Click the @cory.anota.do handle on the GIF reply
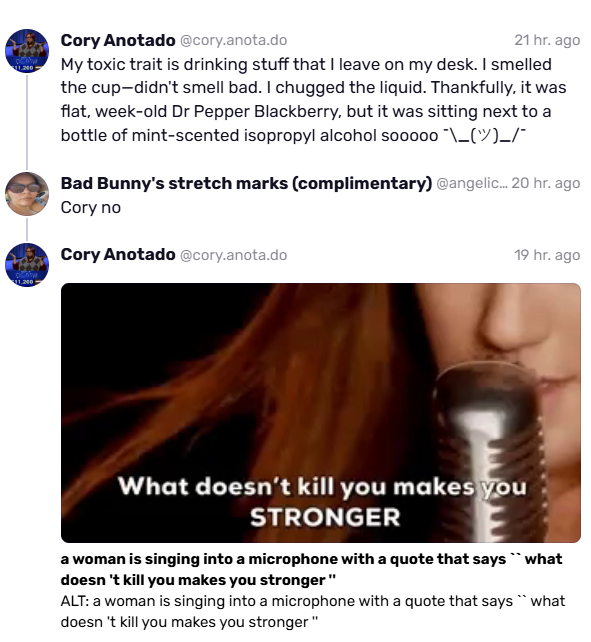Viewport: 591px width, 642px height. (x=233, y=255)
